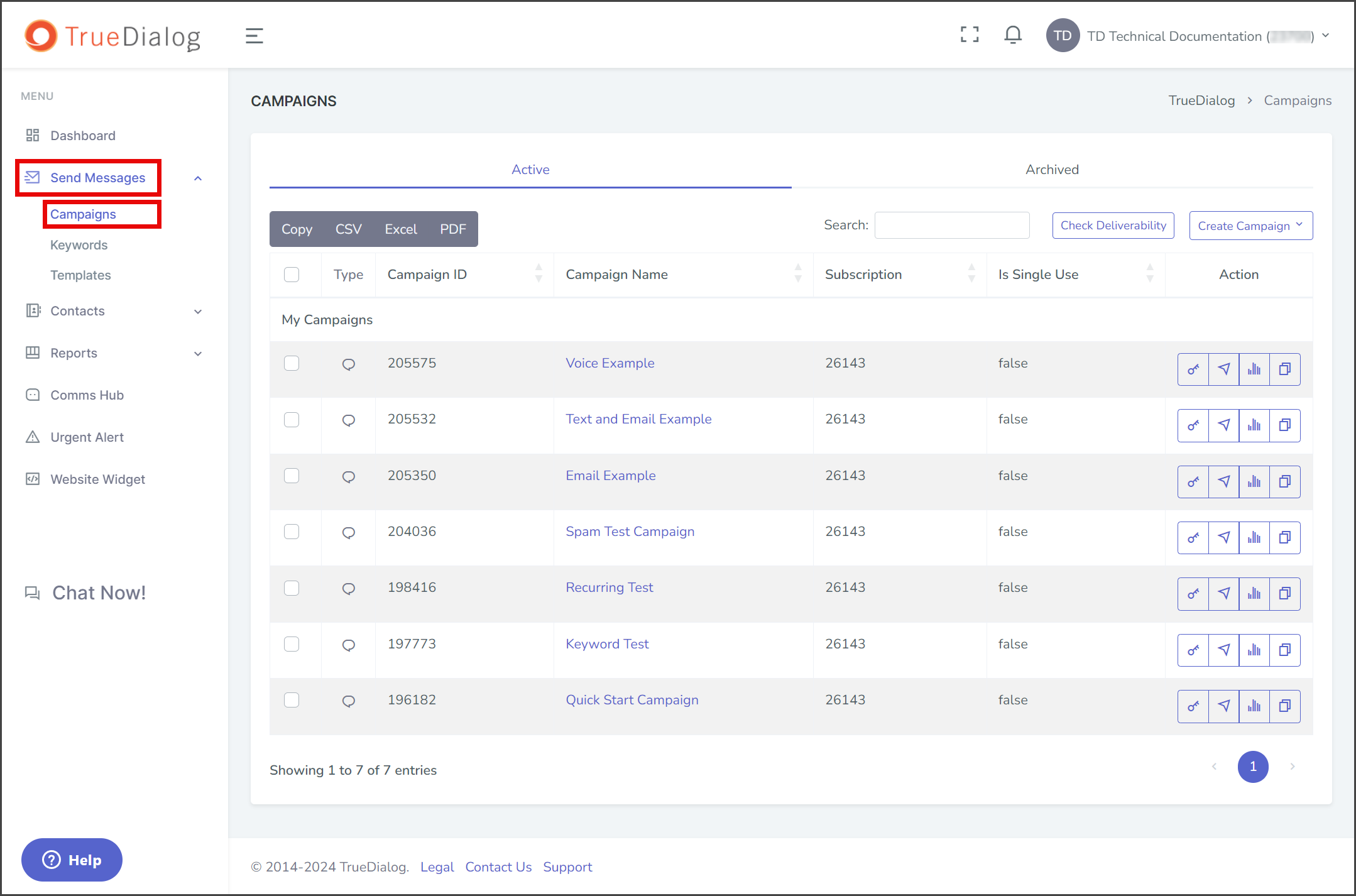Click the send icon for Keyword Test
This screenshot has width=1356, height=896.
1223,650
